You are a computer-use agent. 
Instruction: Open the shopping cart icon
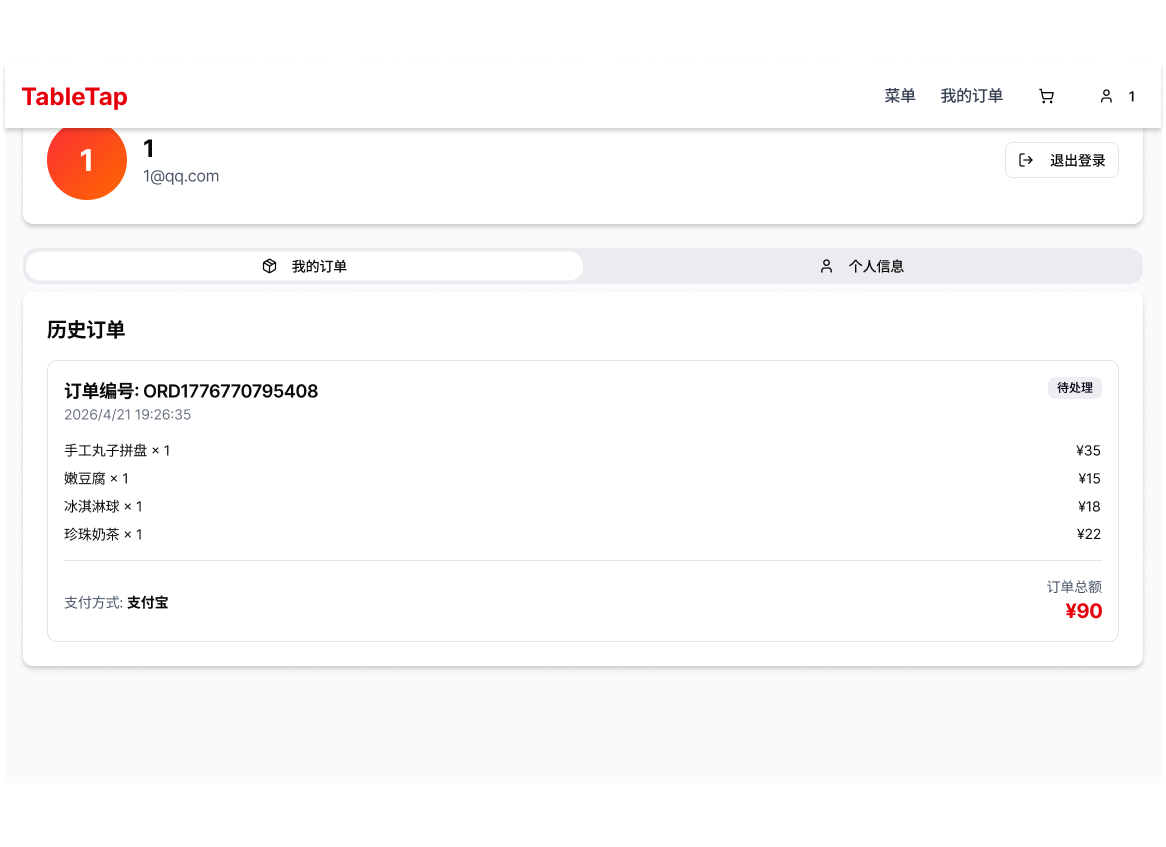(1046, 97)
